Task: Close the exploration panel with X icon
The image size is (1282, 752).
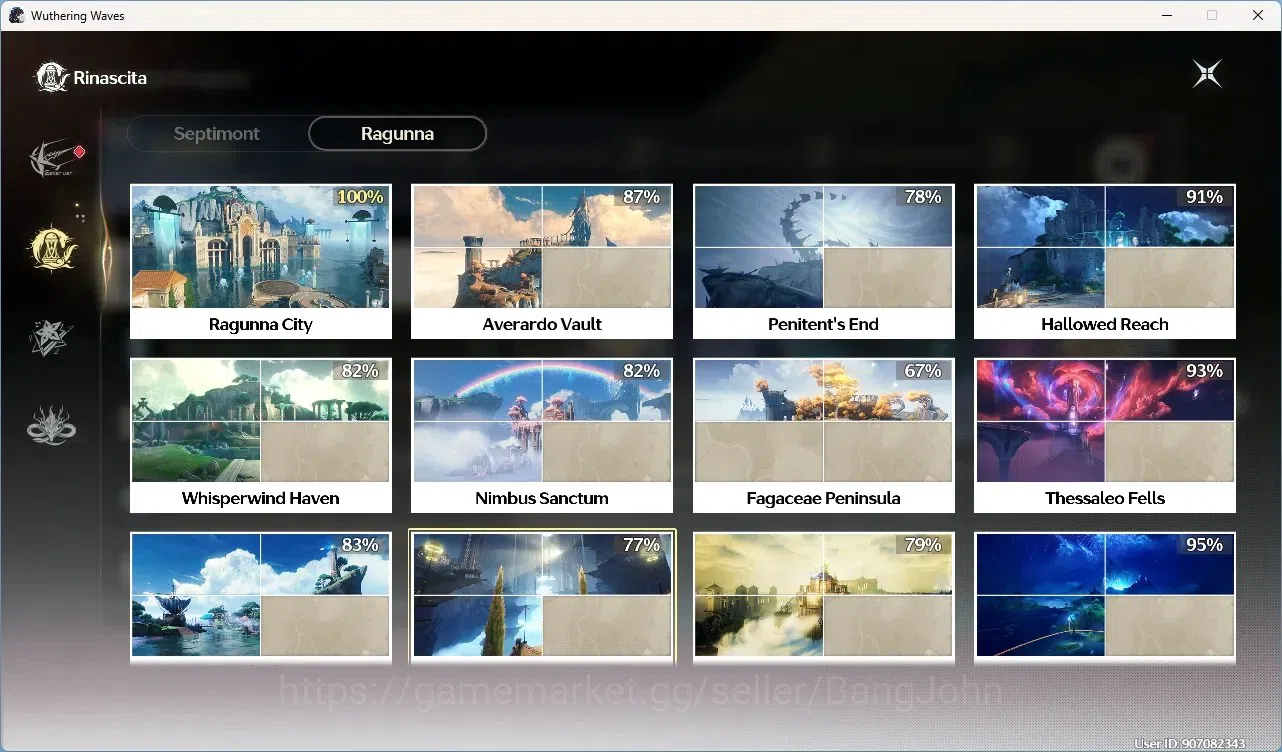Action: (1207, 74)
